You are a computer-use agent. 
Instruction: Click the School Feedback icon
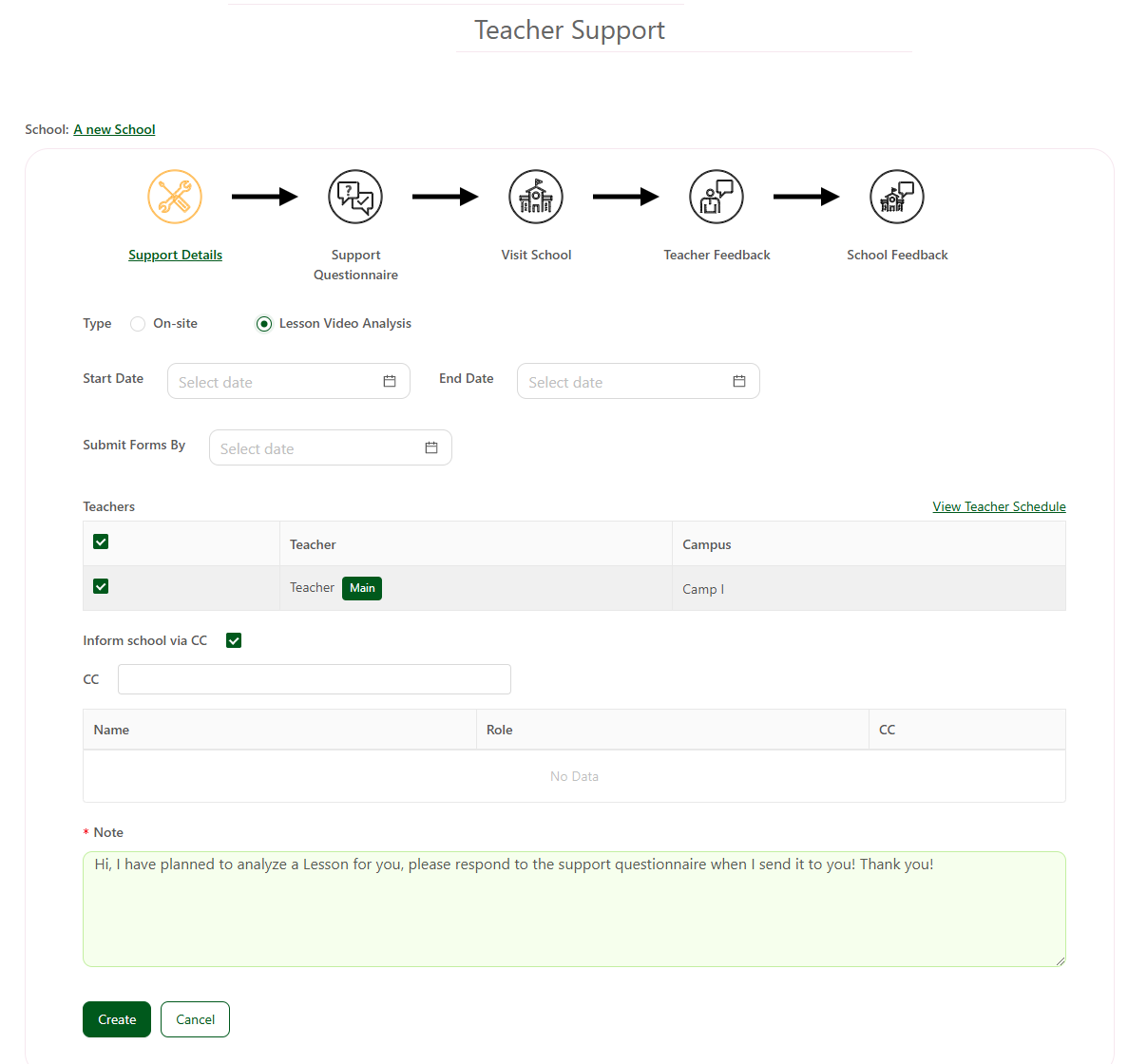[x=897, y=197]
